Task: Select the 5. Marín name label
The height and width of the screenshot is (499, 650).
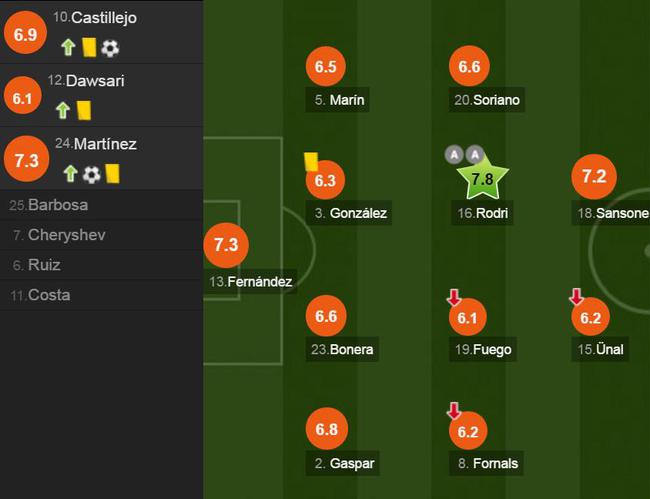Action: (337, 100)
